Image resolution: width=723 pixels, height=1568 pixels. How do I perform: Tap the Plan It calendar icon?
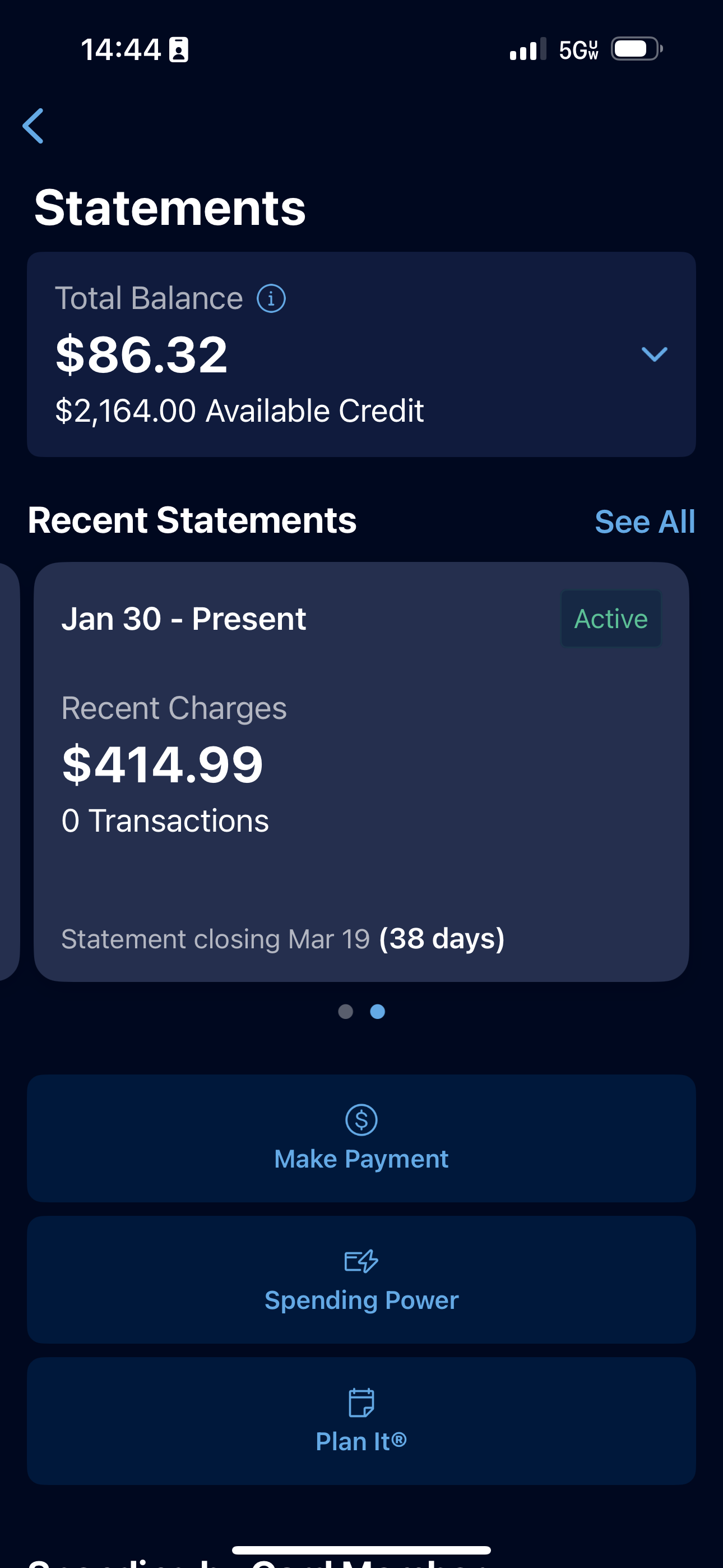pos(361,1403)
